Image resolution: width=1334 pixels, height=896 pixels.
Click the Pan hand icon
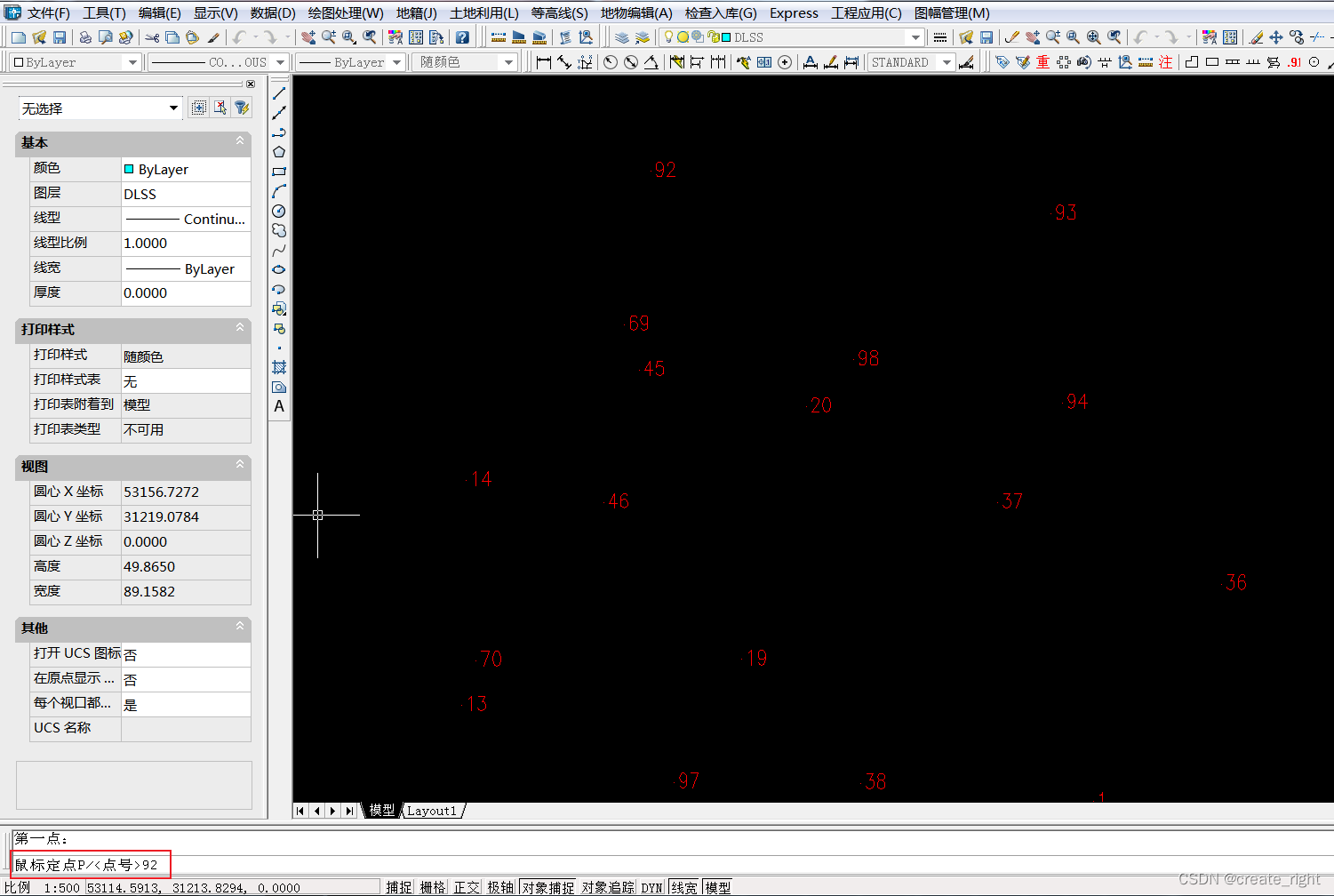click(x=308, y=37)
